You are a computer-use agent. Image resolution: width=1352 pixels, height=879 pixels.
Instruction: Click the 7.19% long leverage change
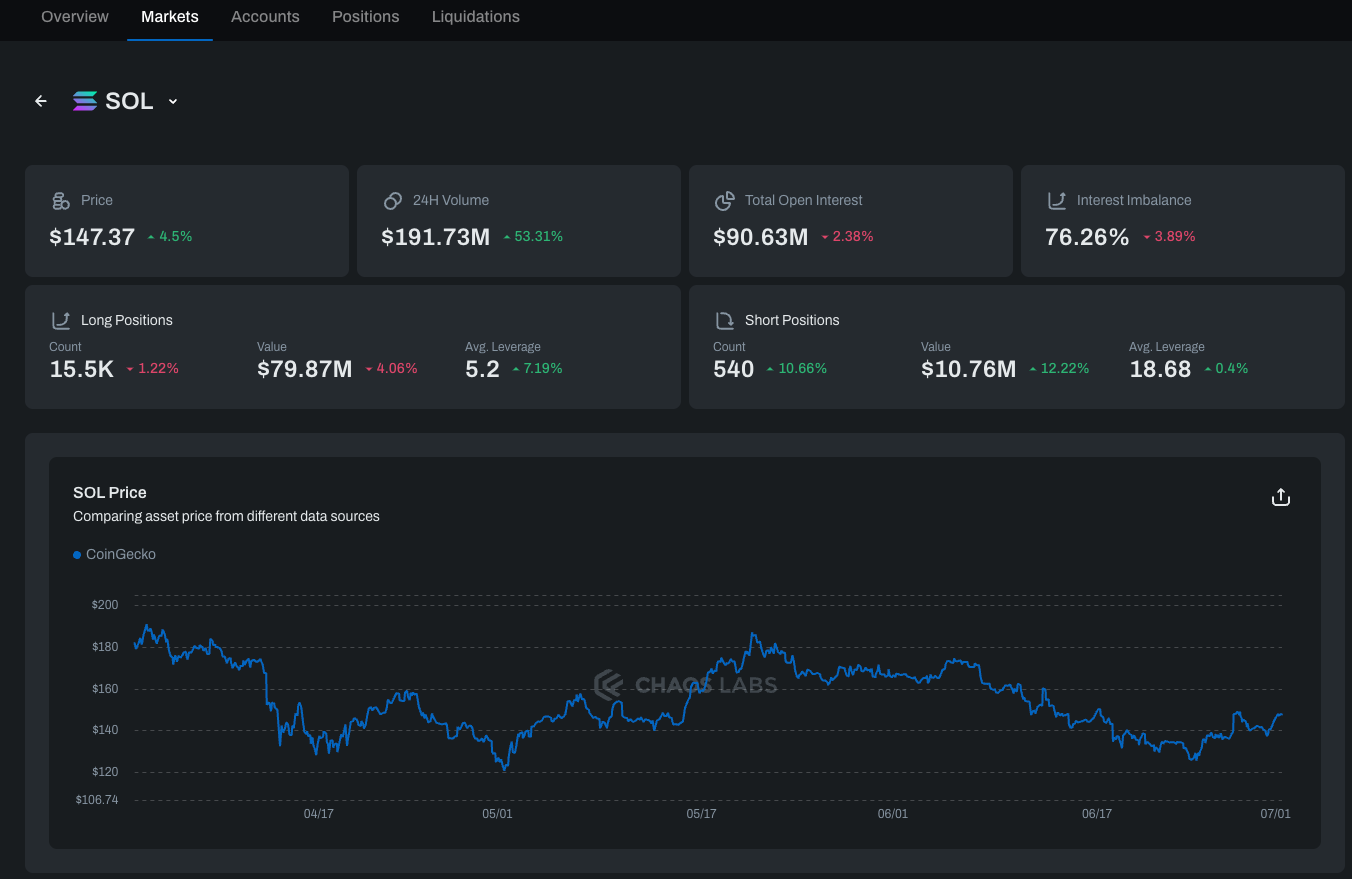click(537, 369)
